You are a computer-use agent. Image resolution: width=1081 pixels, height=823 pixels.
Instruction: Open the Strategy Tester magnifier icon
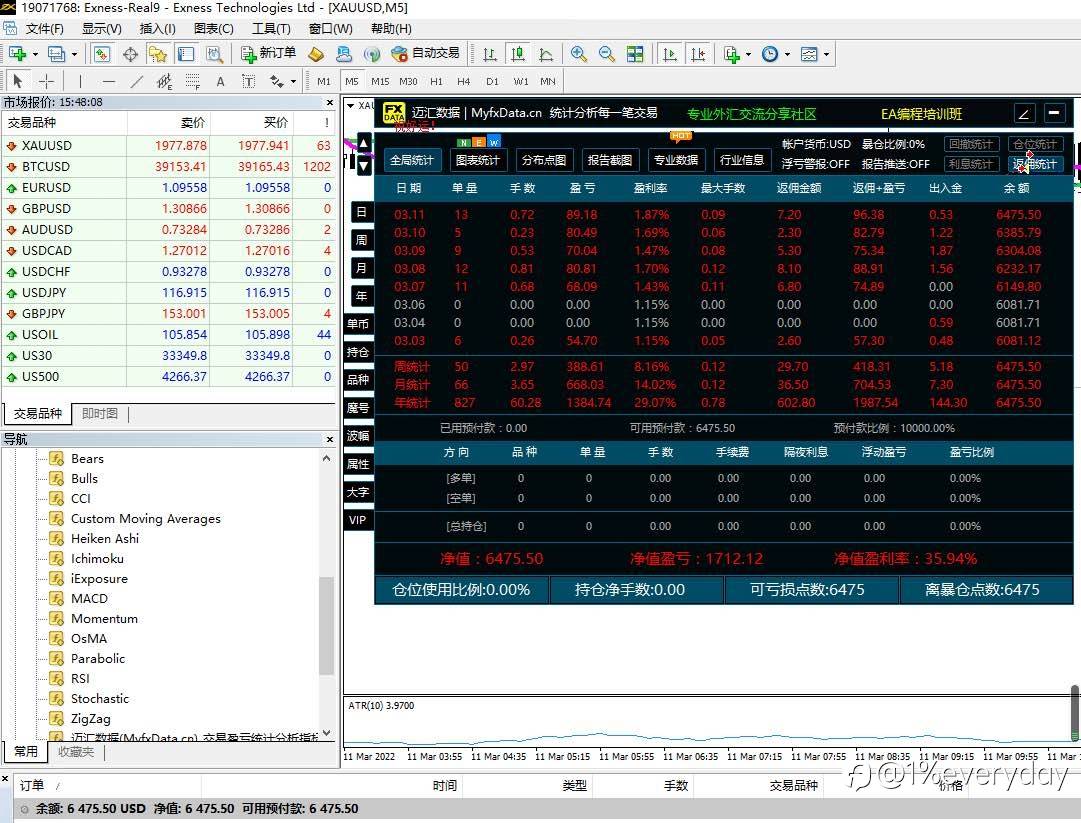click(214, 54)
